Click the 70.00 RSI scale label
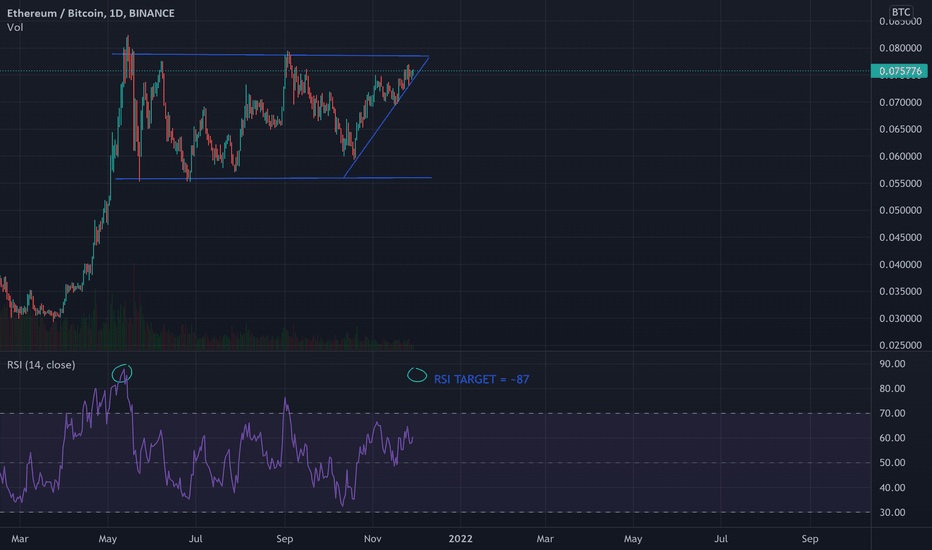 (x=892, y=413)
